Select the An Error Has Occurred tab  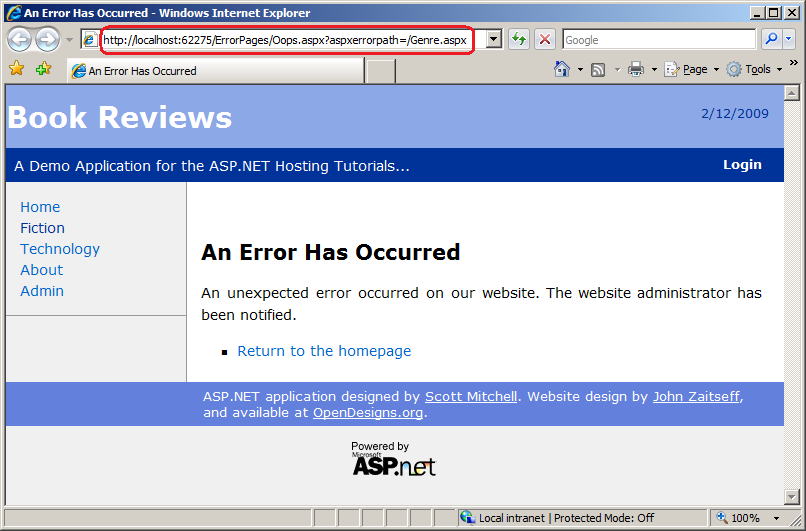coord(216,71)
